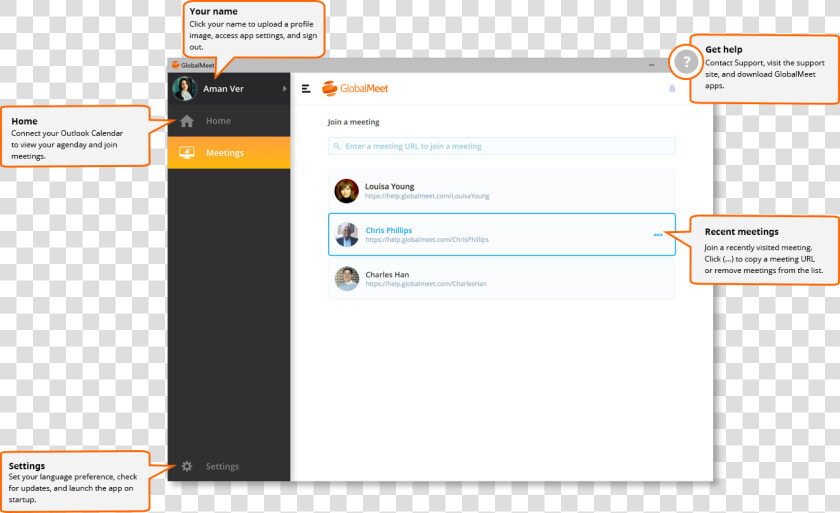Click the Settings gear icon

[x=186, y=466]
